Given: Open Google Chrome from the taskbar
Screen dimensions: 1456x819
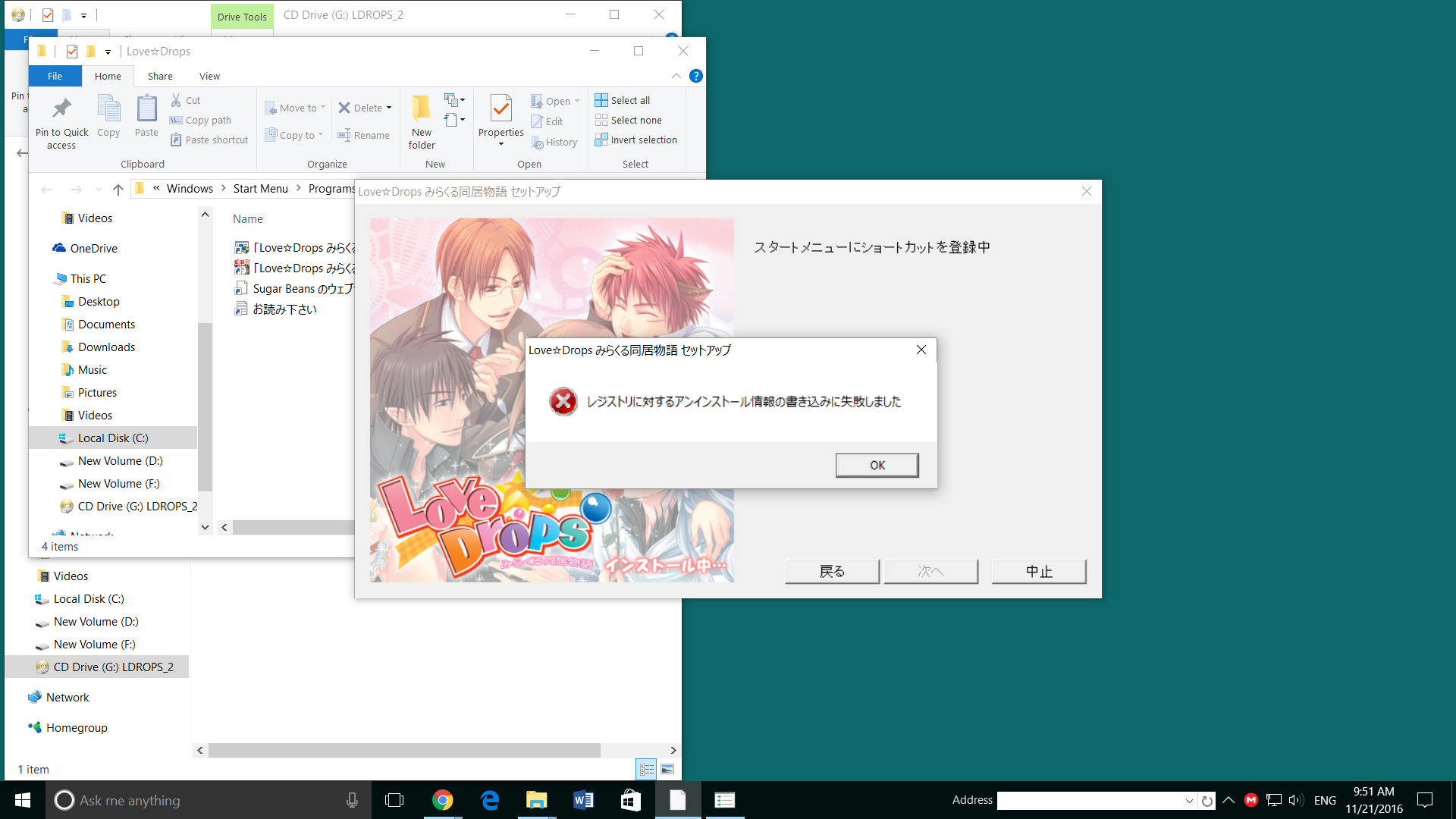Looking at the screenshot, I should point(443,800).
